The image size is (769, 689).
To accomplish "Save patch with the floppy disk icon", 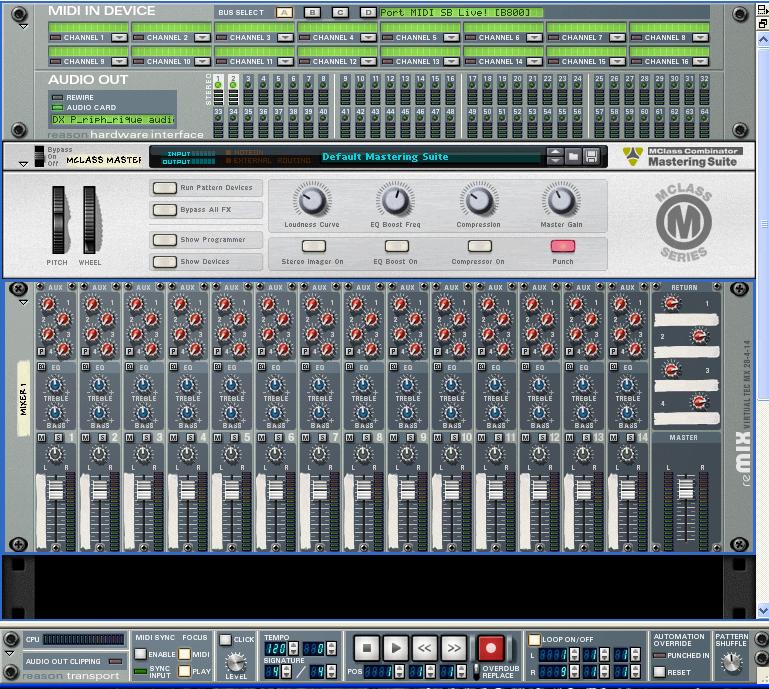I will (x=591, y=157).
